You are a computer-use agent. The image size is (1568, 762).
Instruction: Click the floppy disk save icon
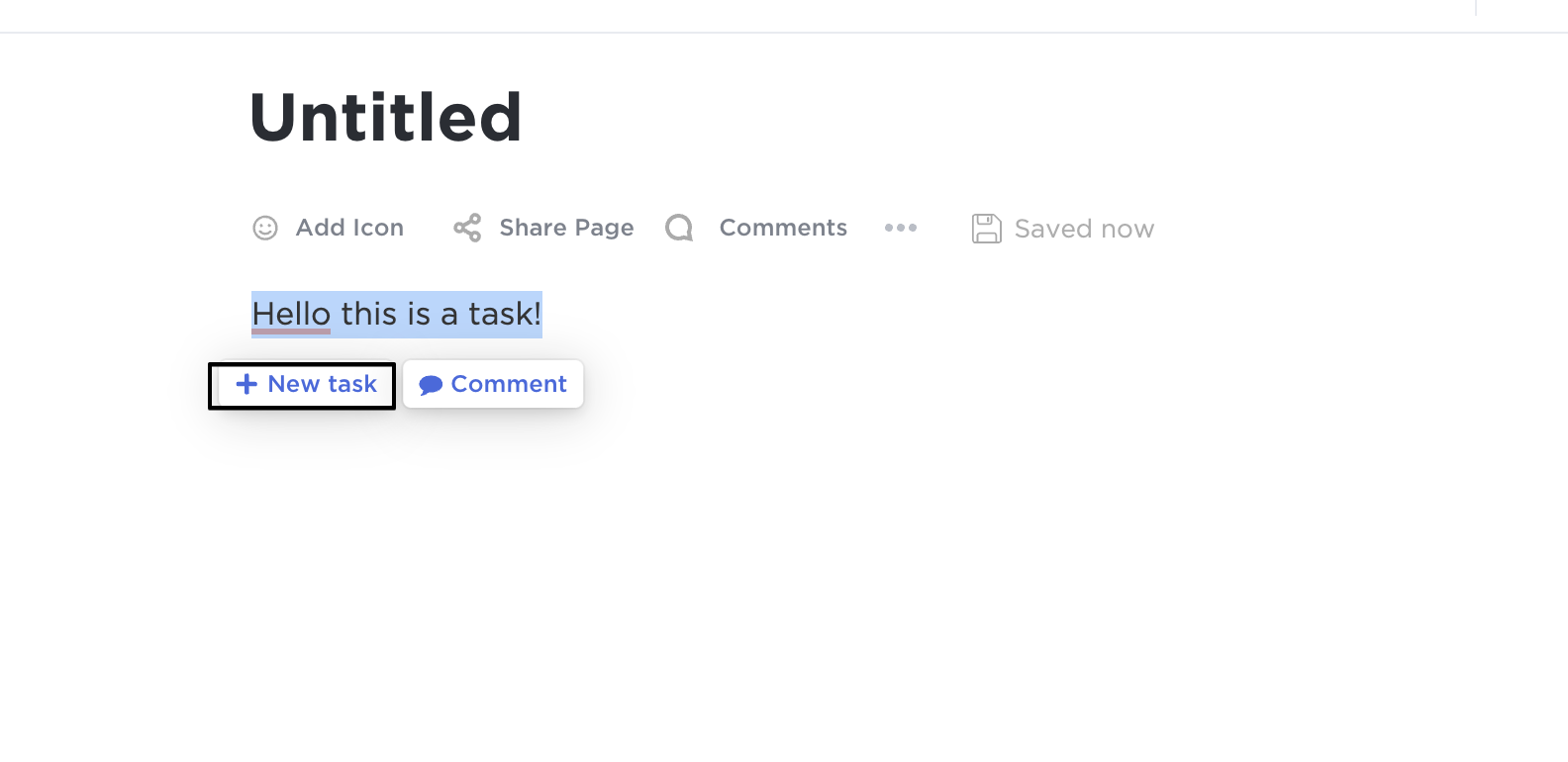986,229
